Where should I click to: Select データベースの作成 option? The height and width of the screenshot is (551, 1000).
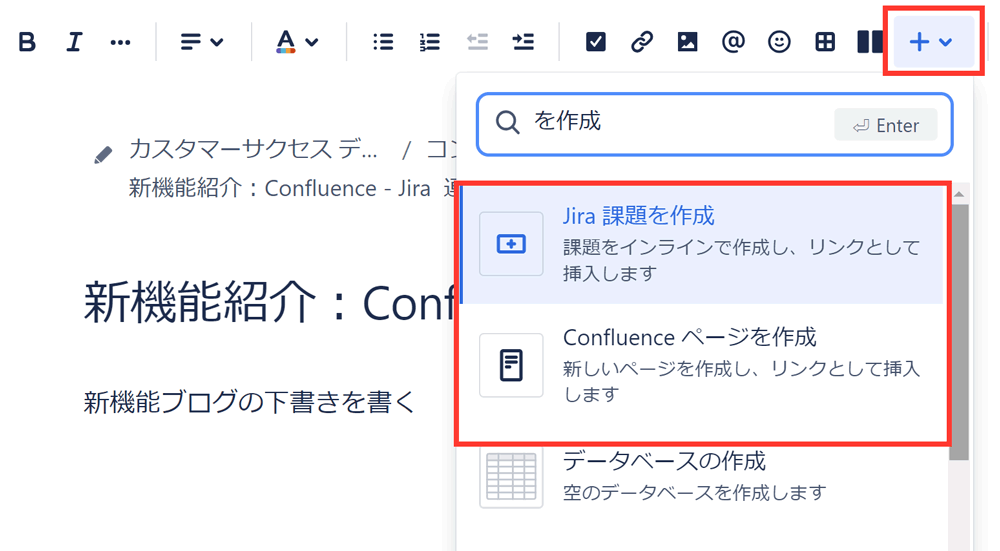coord(701,477)
